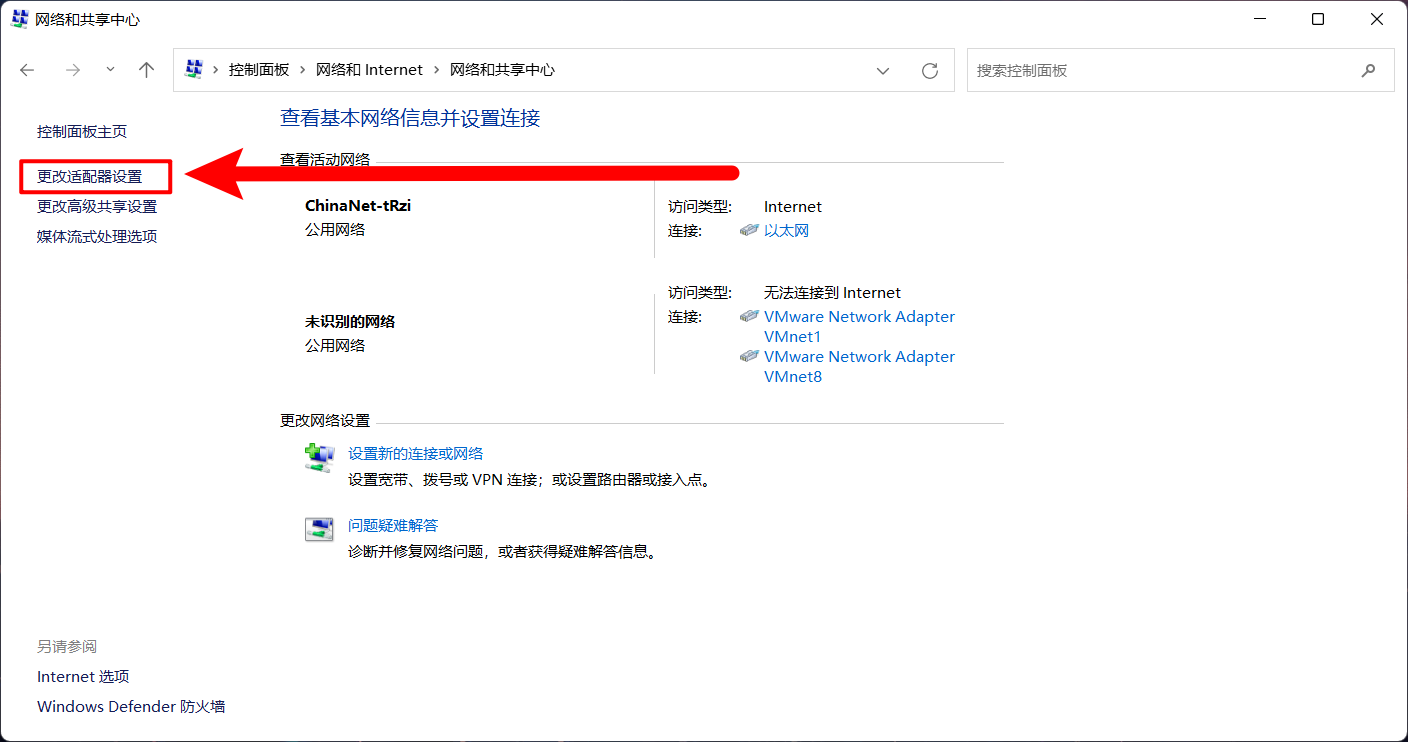Open 媒体流式处理选项 link
1408x742 pixels.
(x=97, y=236)
